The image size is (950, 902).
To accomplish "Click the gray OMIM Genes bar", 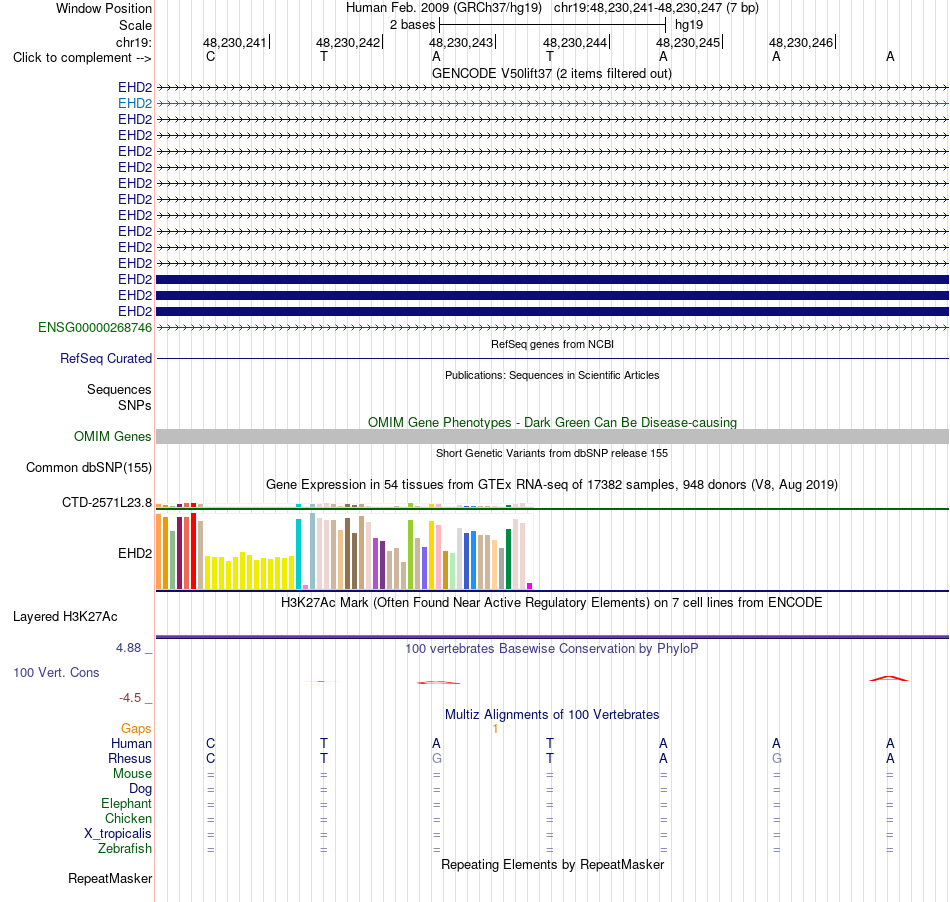I will [552, 436].
